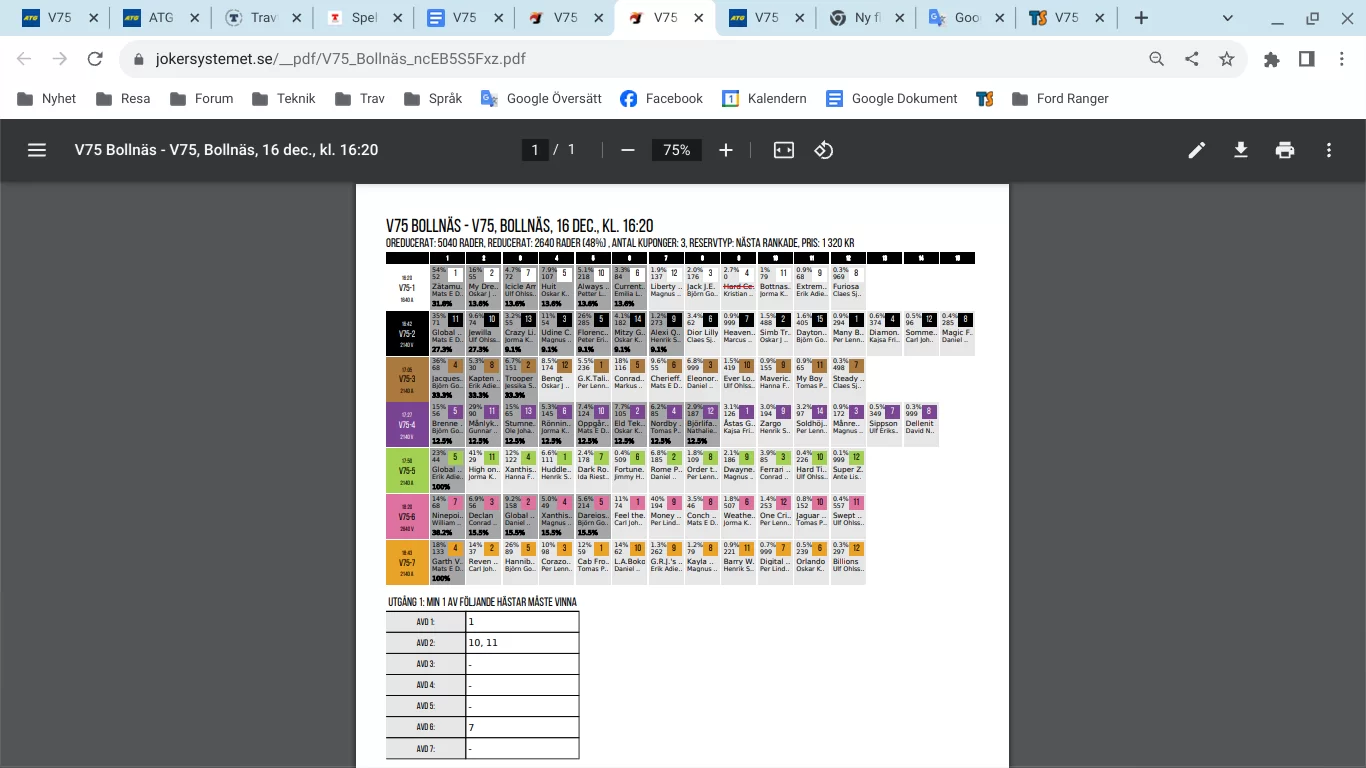View site information lock icon

[139, 59]
